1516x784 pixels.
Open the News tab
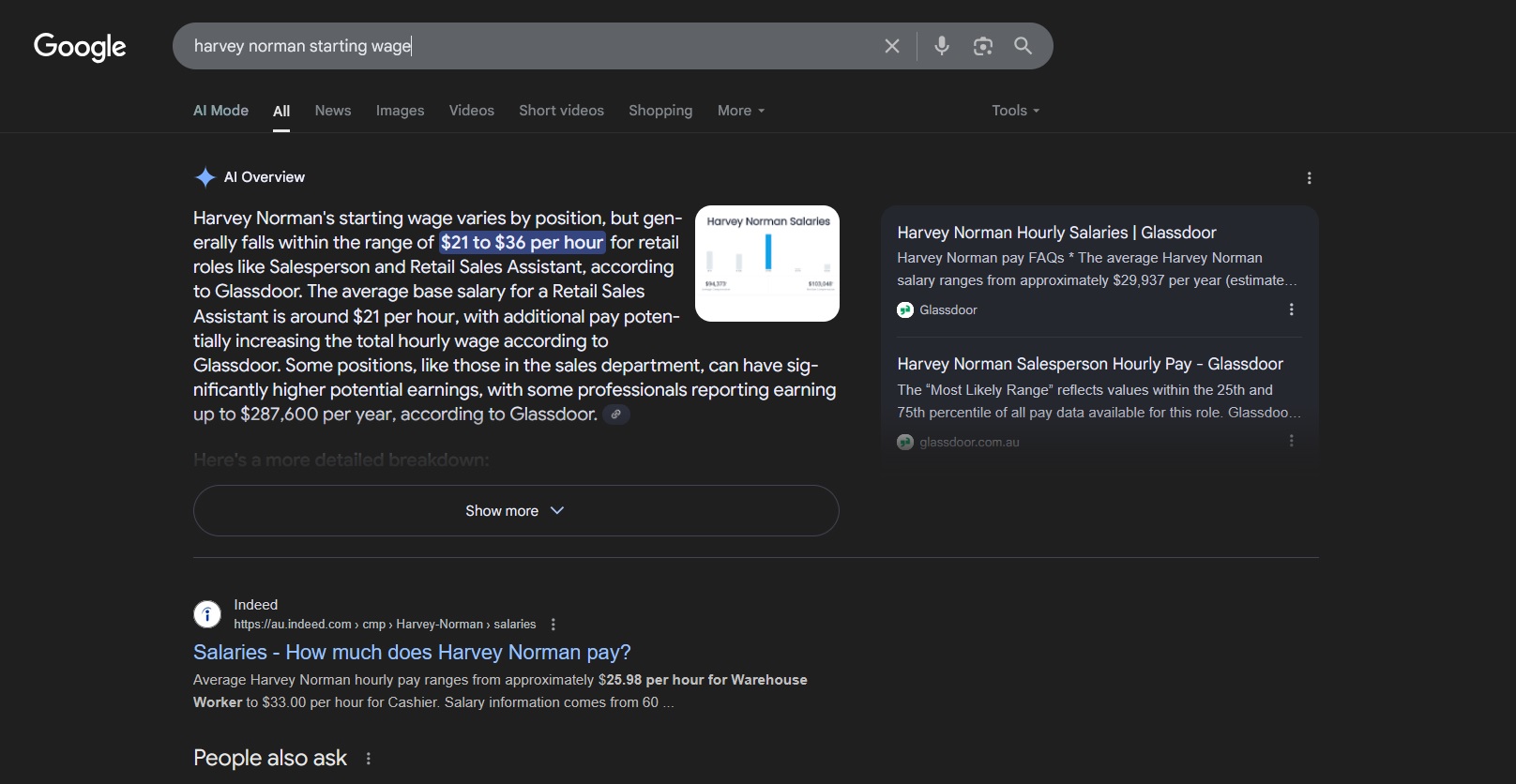coord(333,111)
